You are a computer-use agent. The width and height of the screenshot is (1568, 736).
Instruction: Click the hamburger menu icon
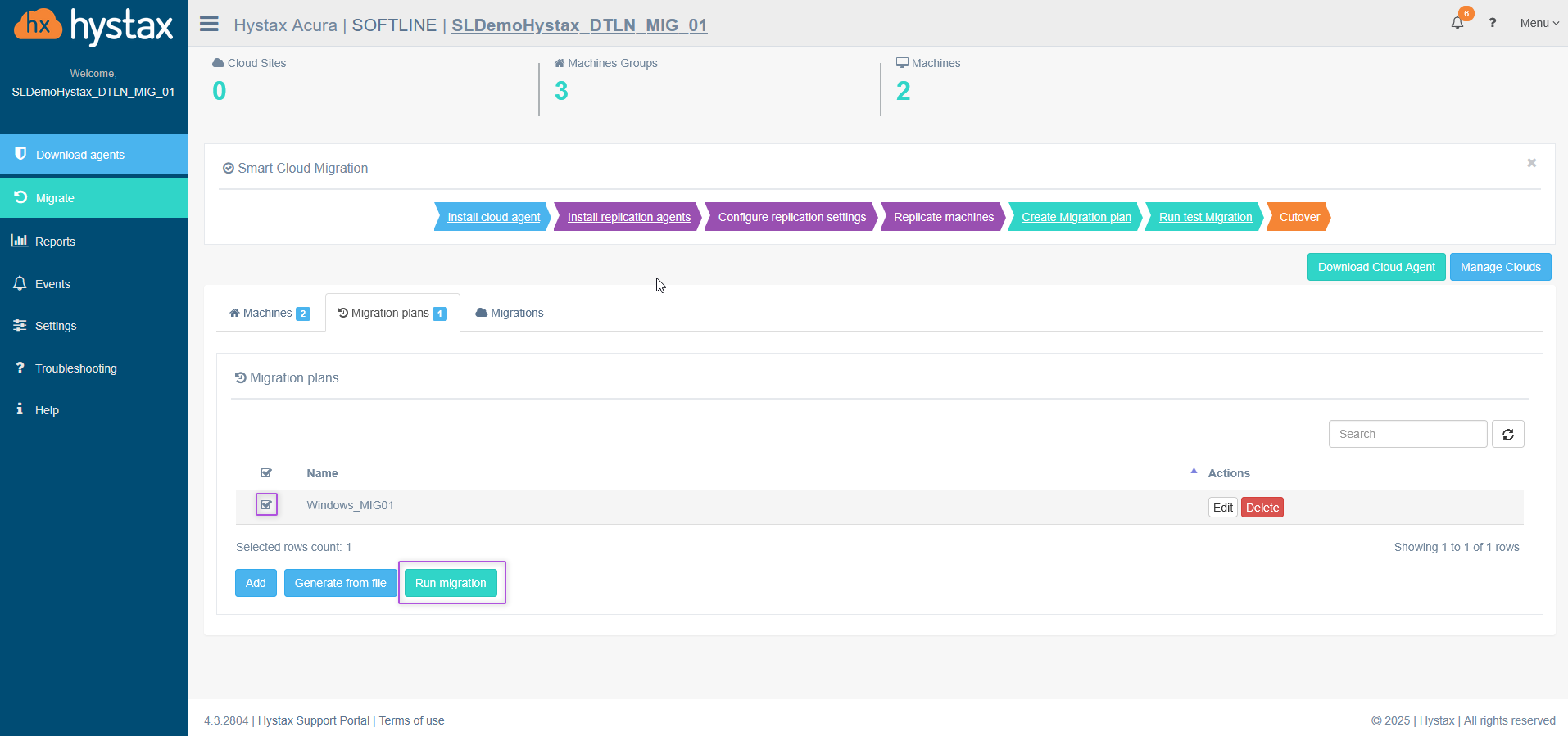(209, 24)
